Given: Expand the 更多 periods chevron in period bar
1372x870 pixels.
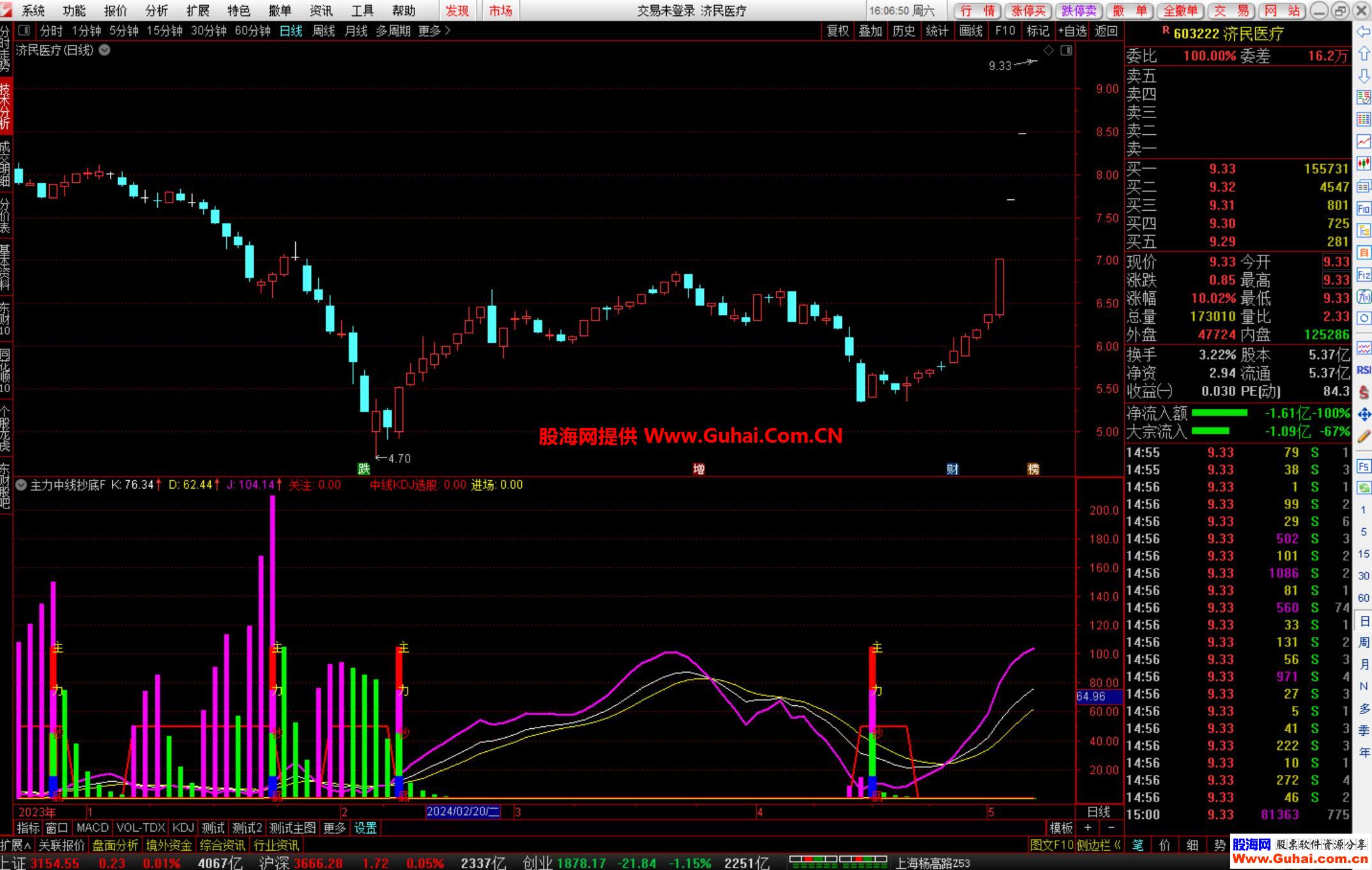Looking at the screenshot, I should tap(447, 30).
